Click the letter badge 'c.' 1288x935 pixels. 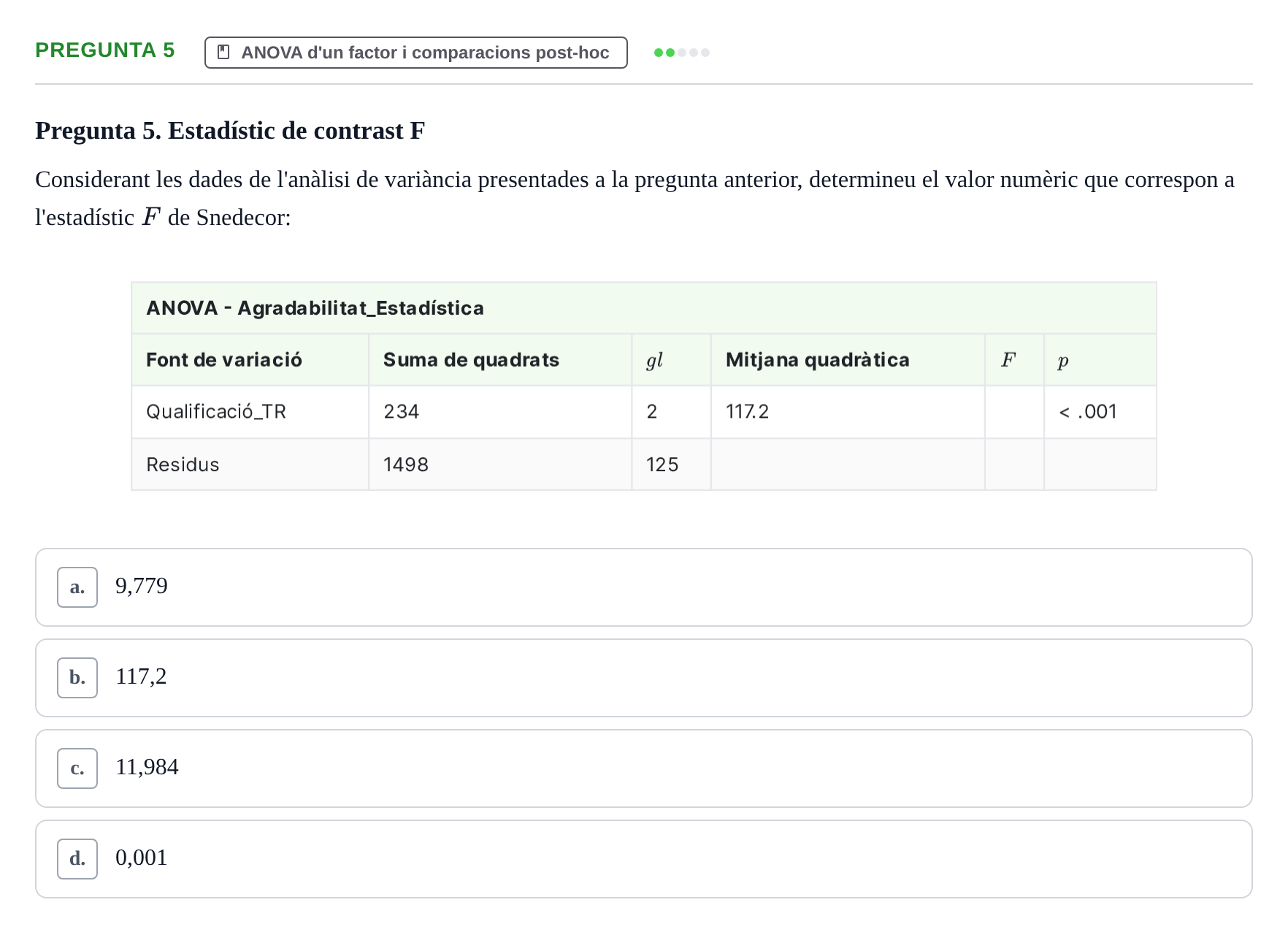(x=77, y=768)
